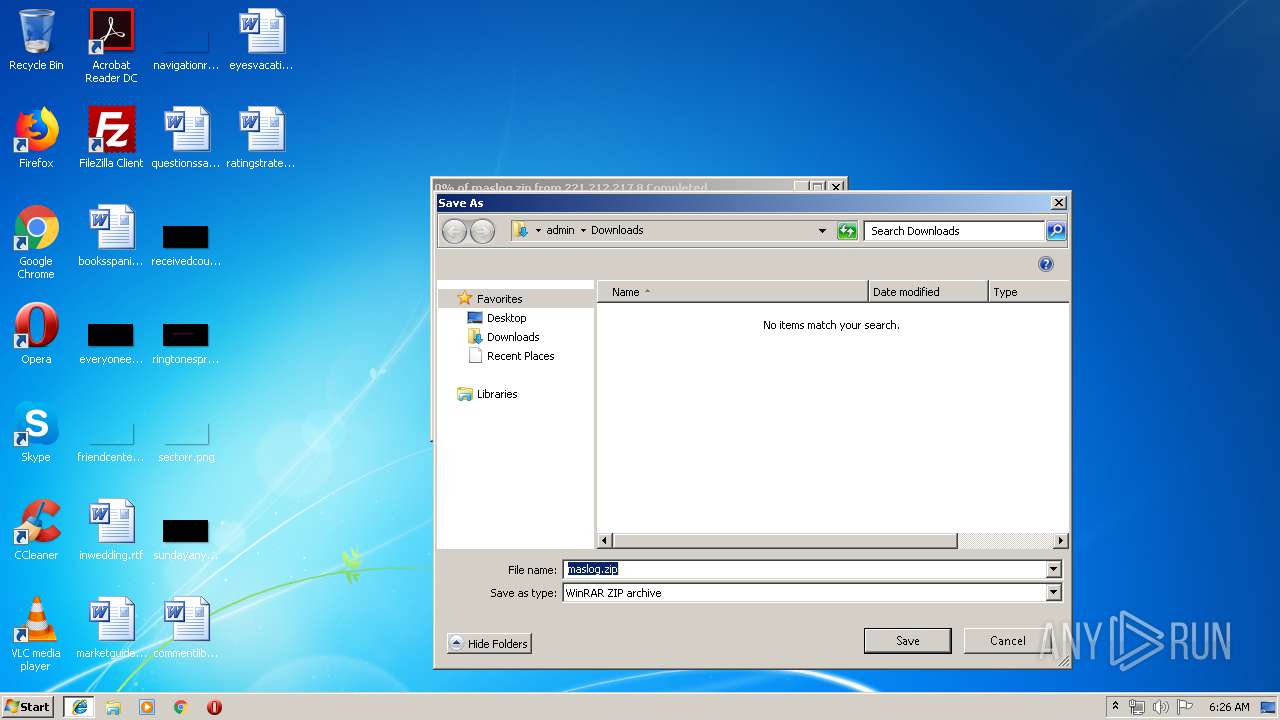
Task: Click the Cancel button
Action: click(x=1007, y=641)
